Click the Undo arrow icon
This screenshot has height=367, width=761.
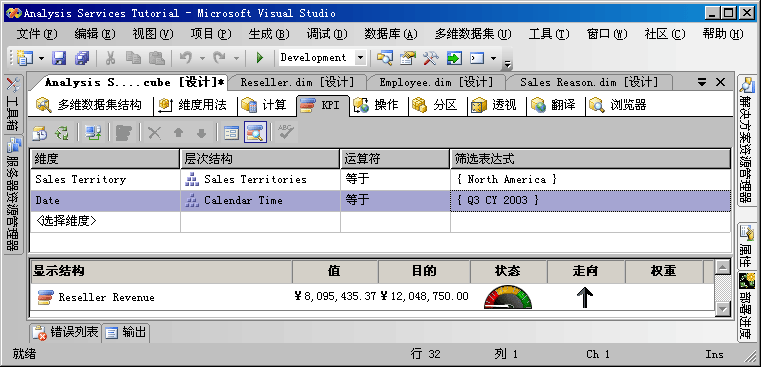(185, 58)
